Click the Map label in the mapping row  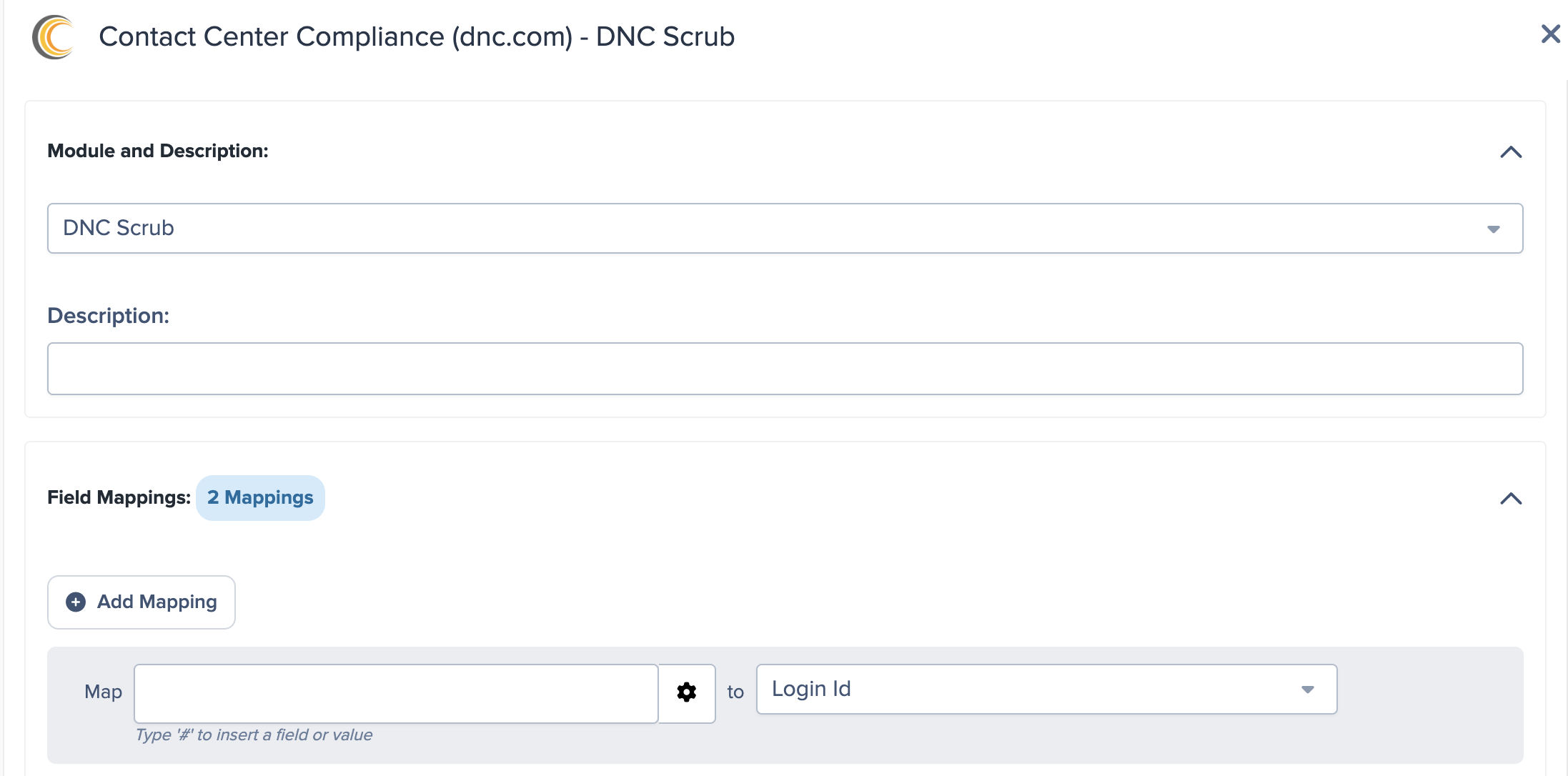103,692
